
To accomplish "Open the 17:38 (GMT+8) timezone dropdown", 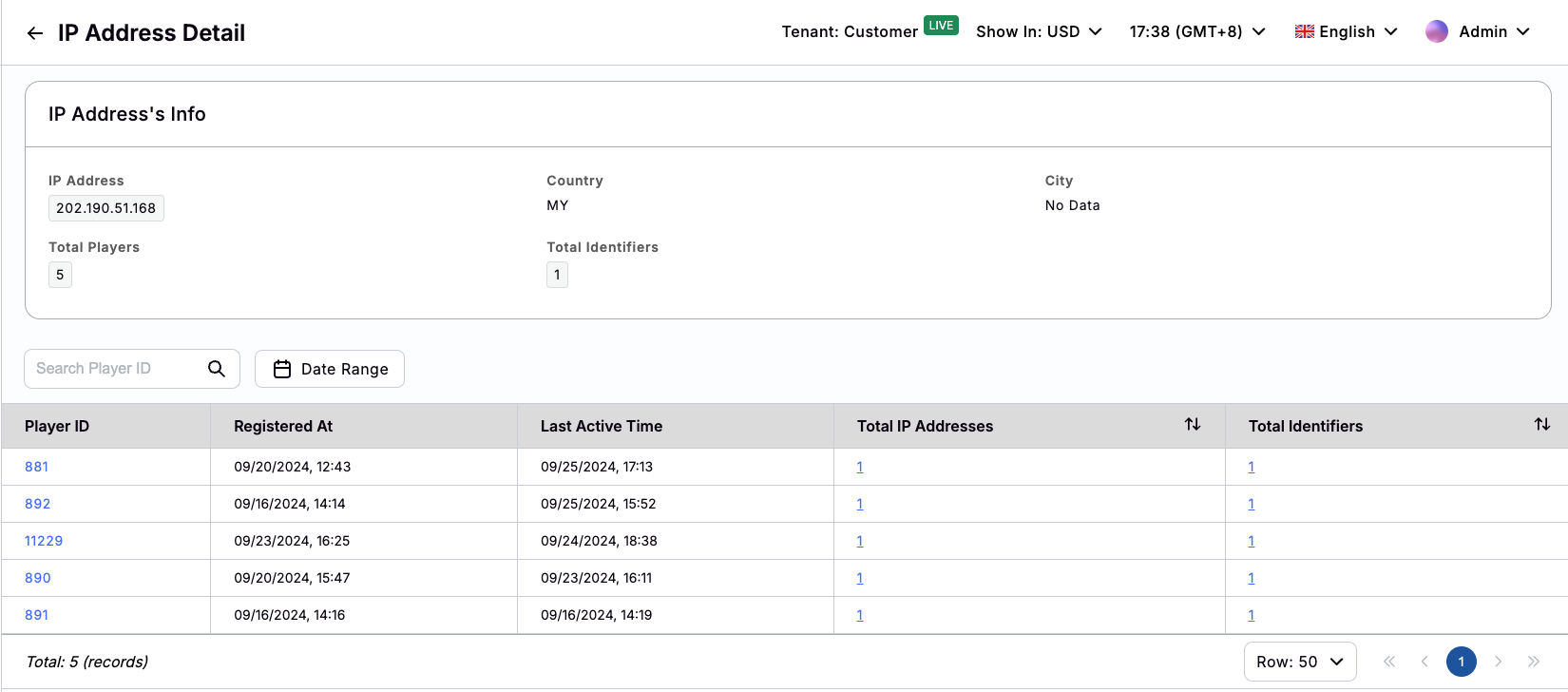I will point(1196,31).
